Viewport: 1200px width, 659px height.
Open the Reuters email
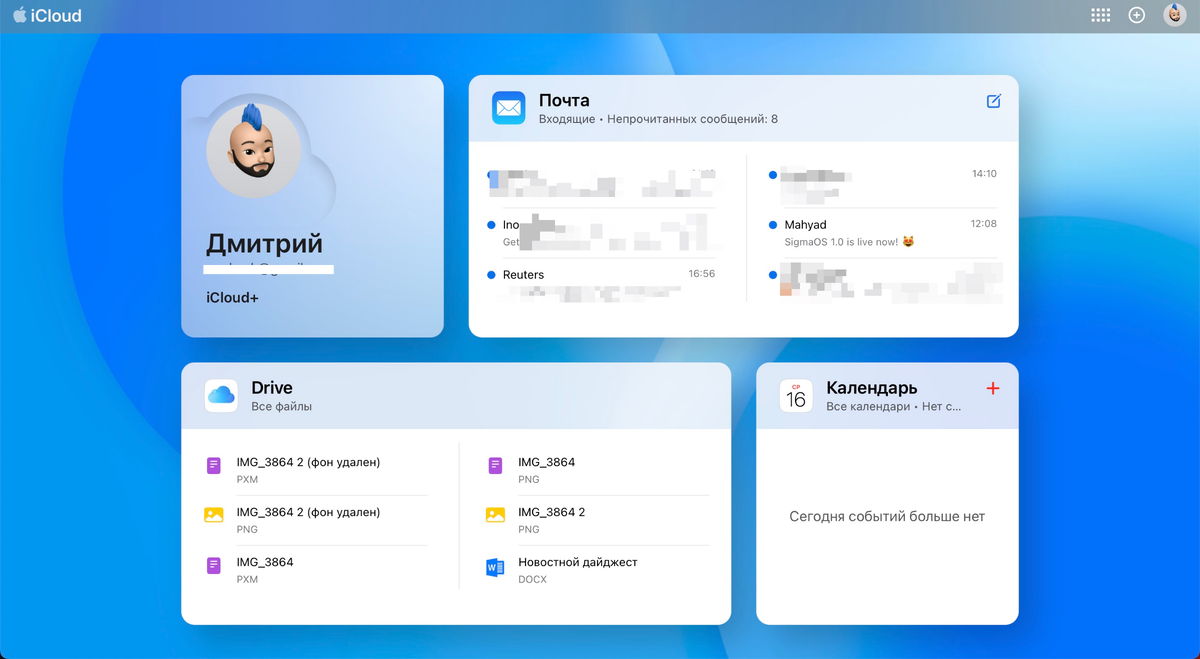click(x=601, y=283)
